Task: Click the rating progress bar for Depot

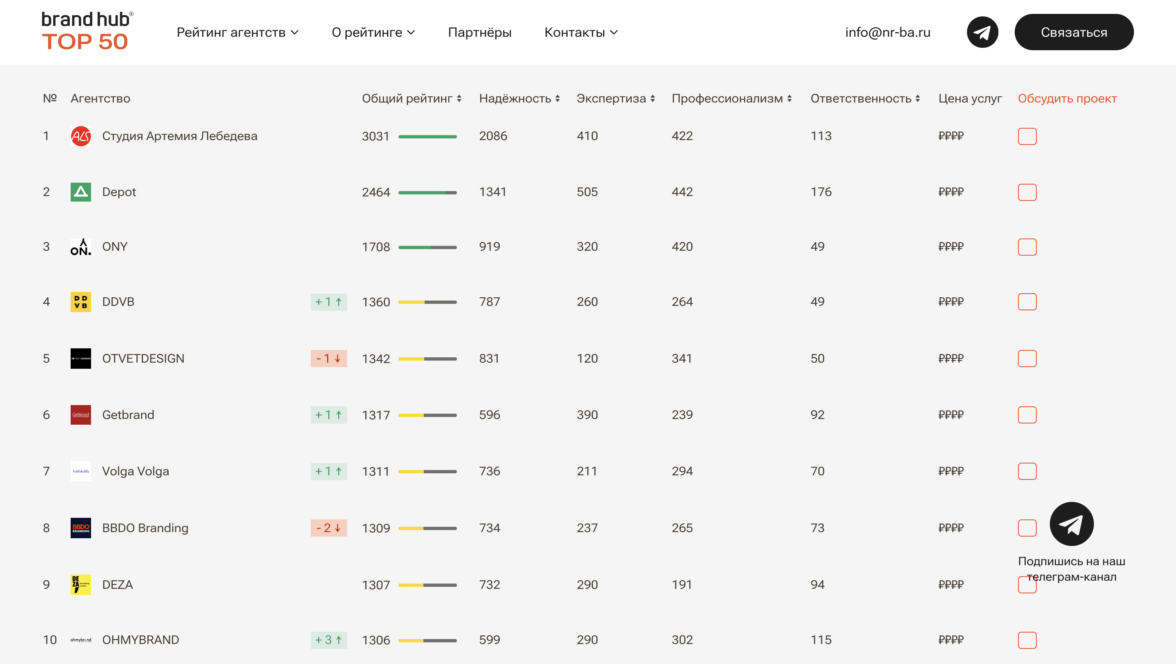Action: (427, 192)
